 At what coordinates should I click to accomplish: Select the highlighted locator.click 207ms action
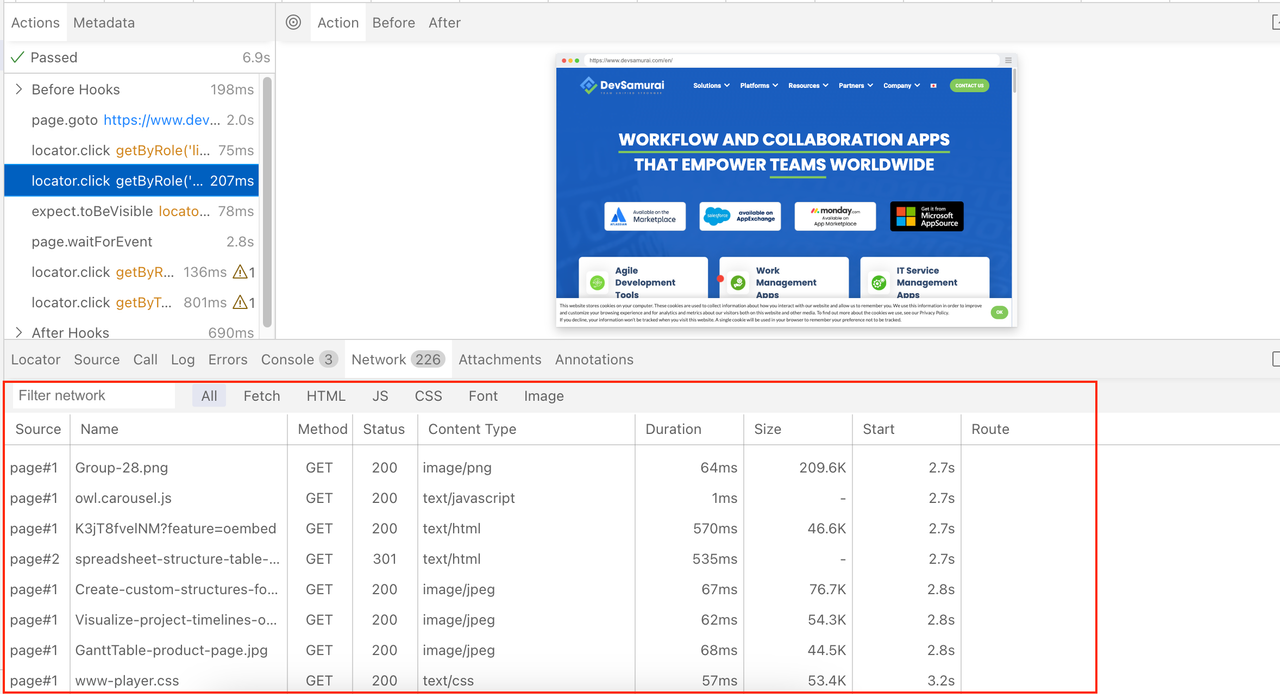click(132, 181)
